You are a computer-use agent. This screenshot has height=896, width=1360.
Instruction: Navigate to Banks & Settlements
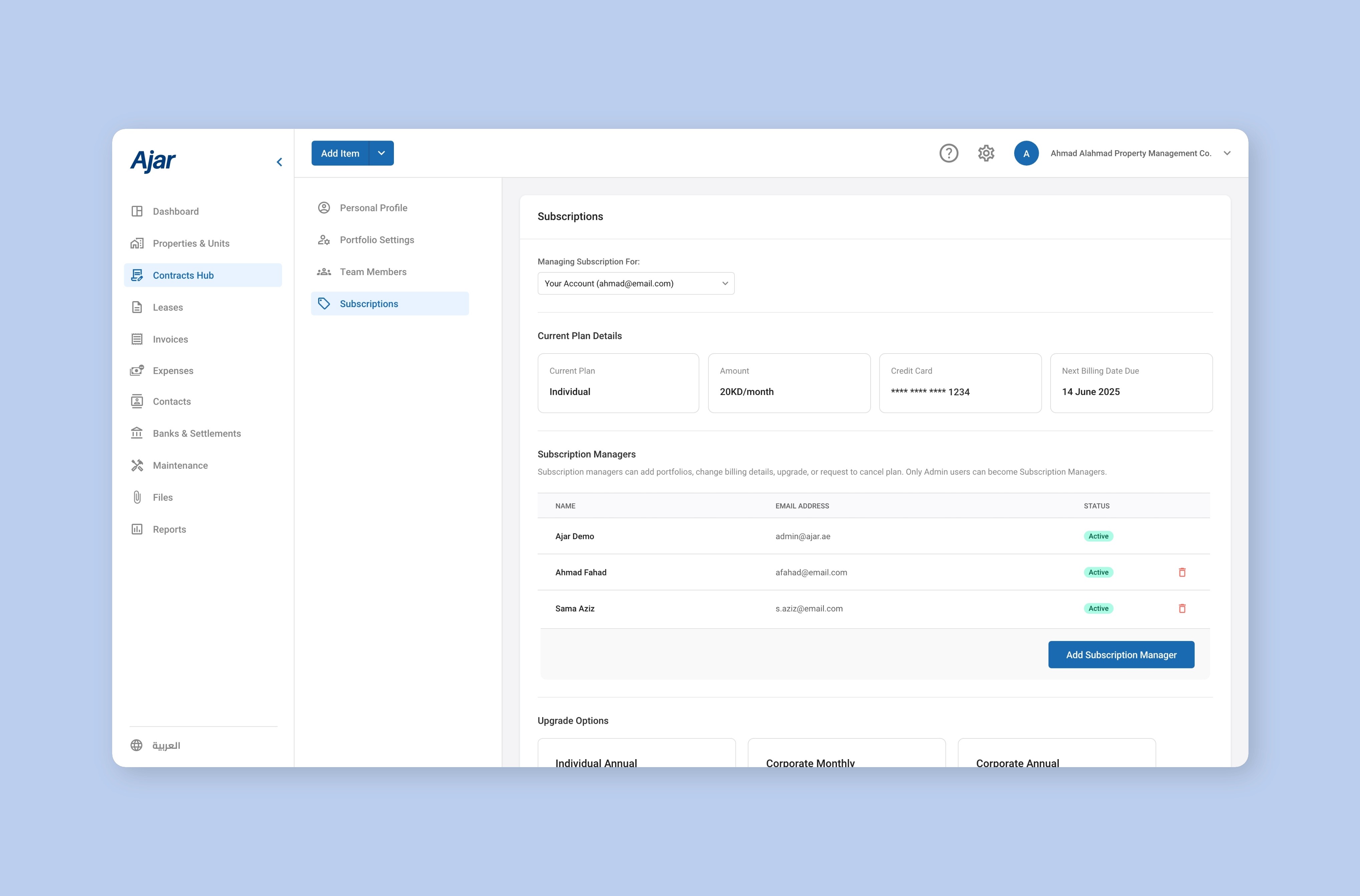197,433
